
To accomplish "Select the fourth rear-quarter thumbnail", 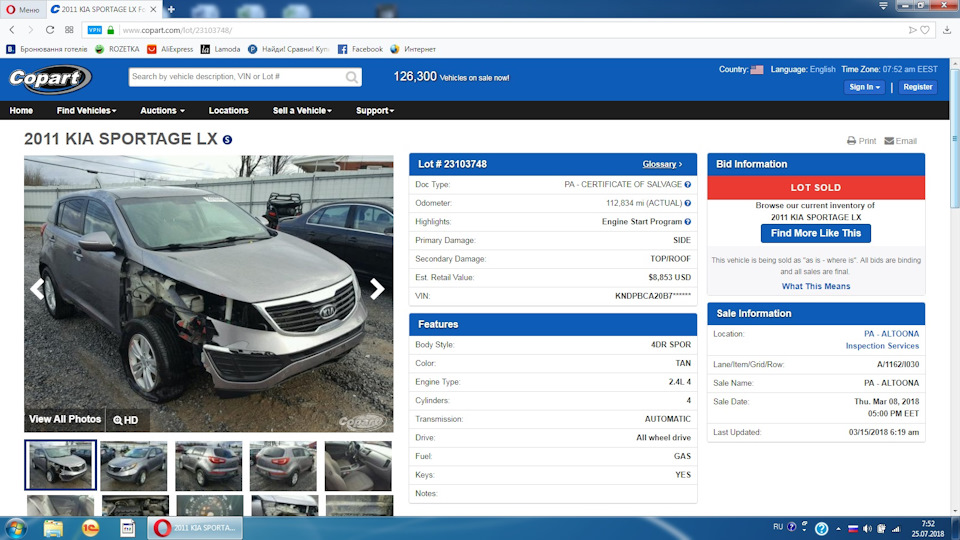I will tap(283, 465).
